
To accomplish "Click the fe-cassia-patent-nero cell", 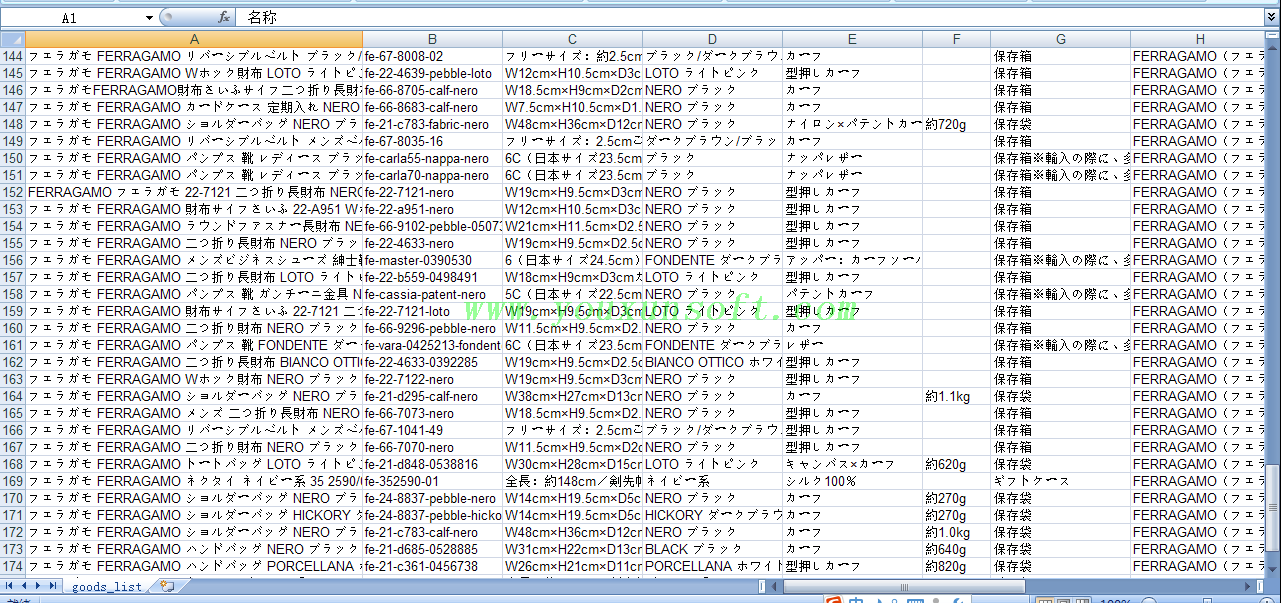I will [432, 294].
